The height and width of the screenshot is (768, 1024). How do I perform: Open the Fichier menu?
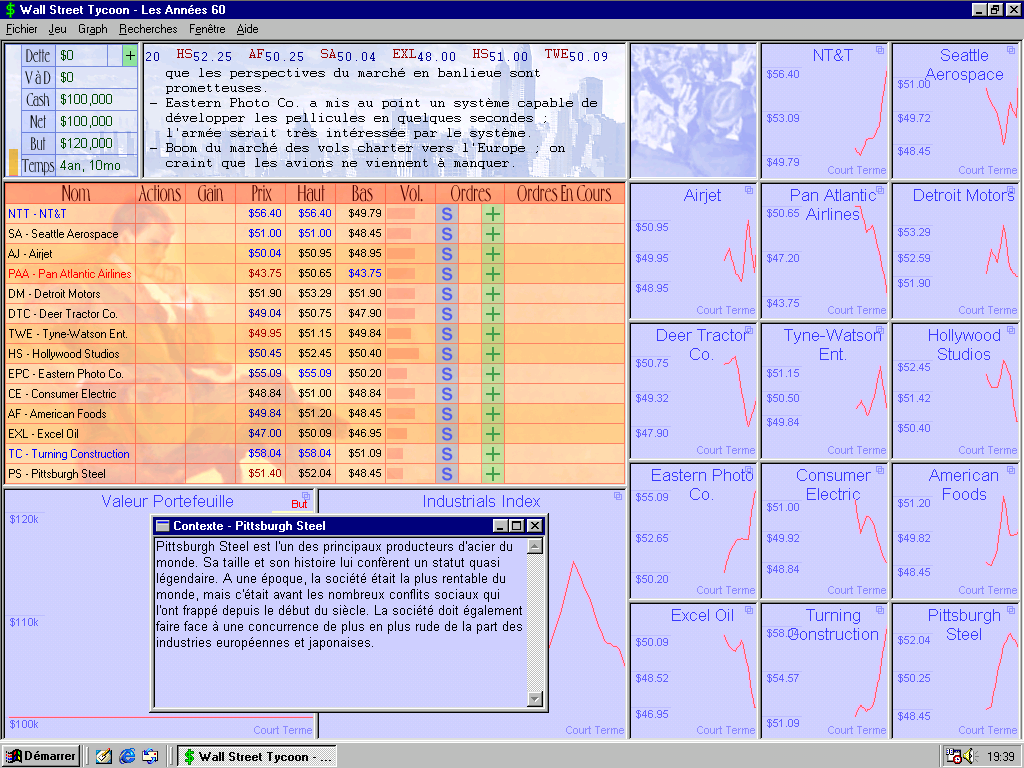22,29
